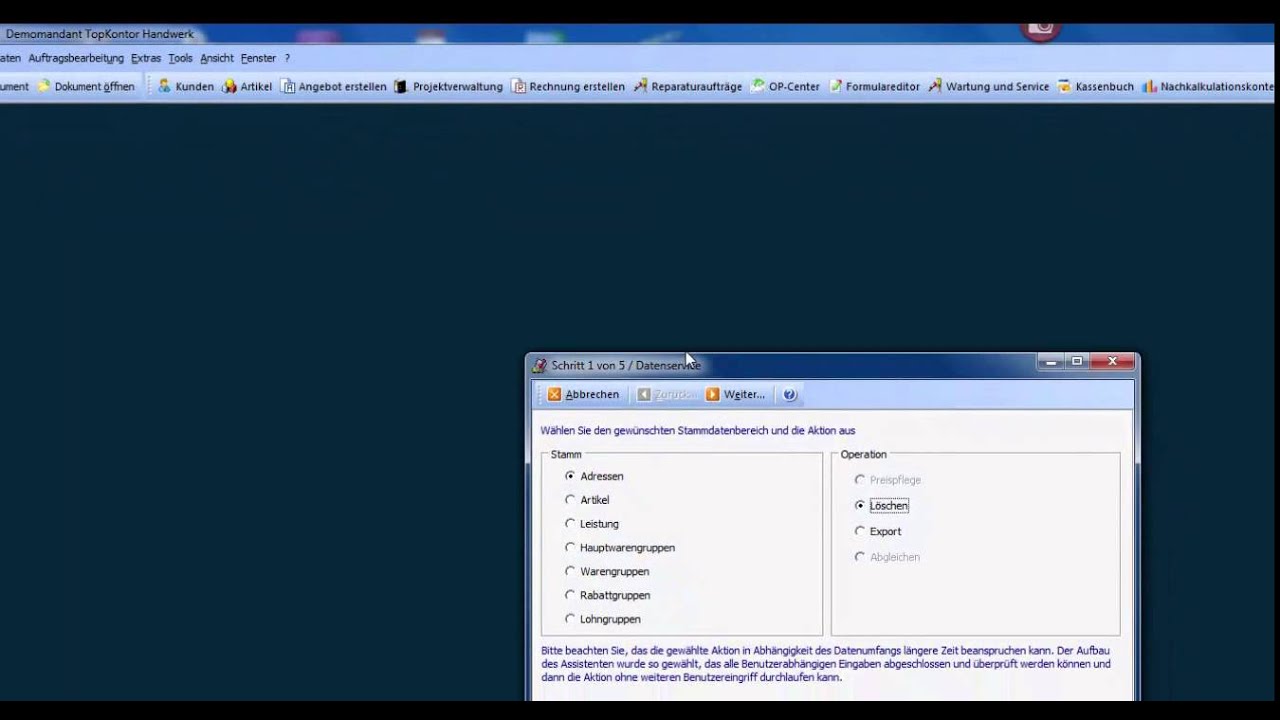
Task: Click the disabled Zurück button
Action: coord(667,395)
